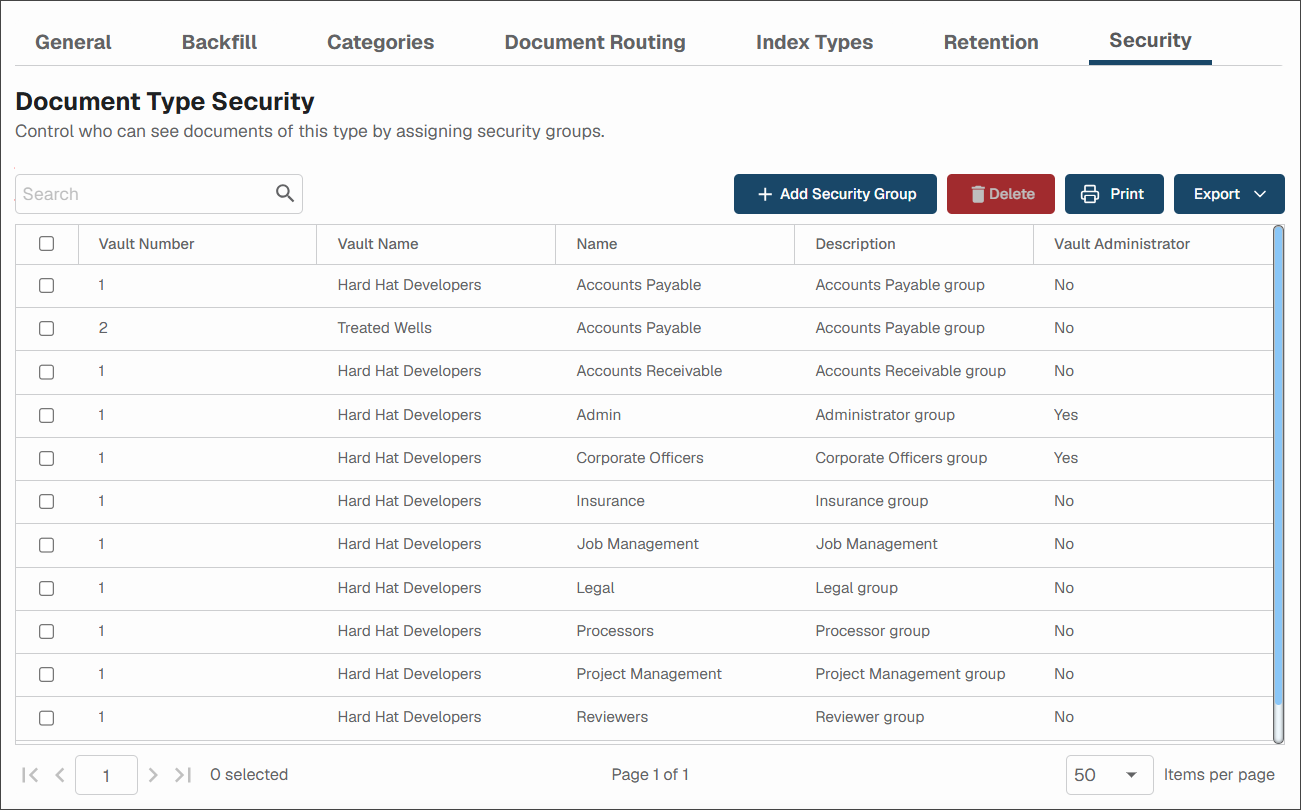Check the Reviewers row checkbox

pos(46,717)
